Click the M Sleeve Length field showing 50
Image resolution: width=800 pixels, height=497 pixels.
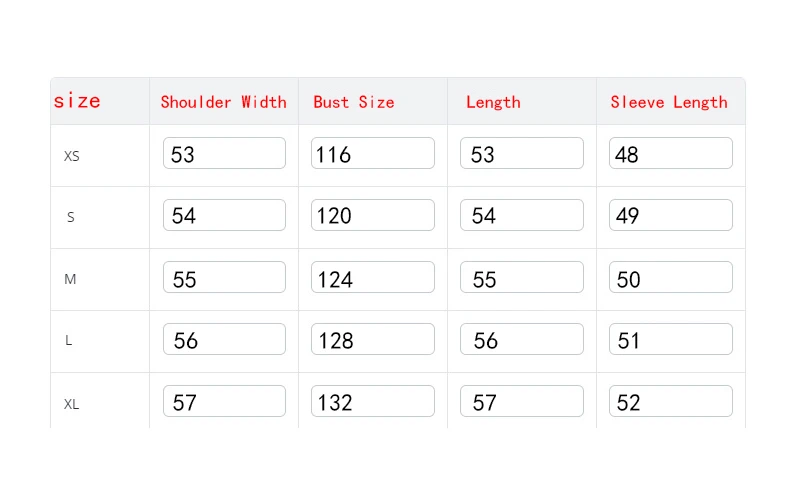pyautogui.click(x=670, y=278)
